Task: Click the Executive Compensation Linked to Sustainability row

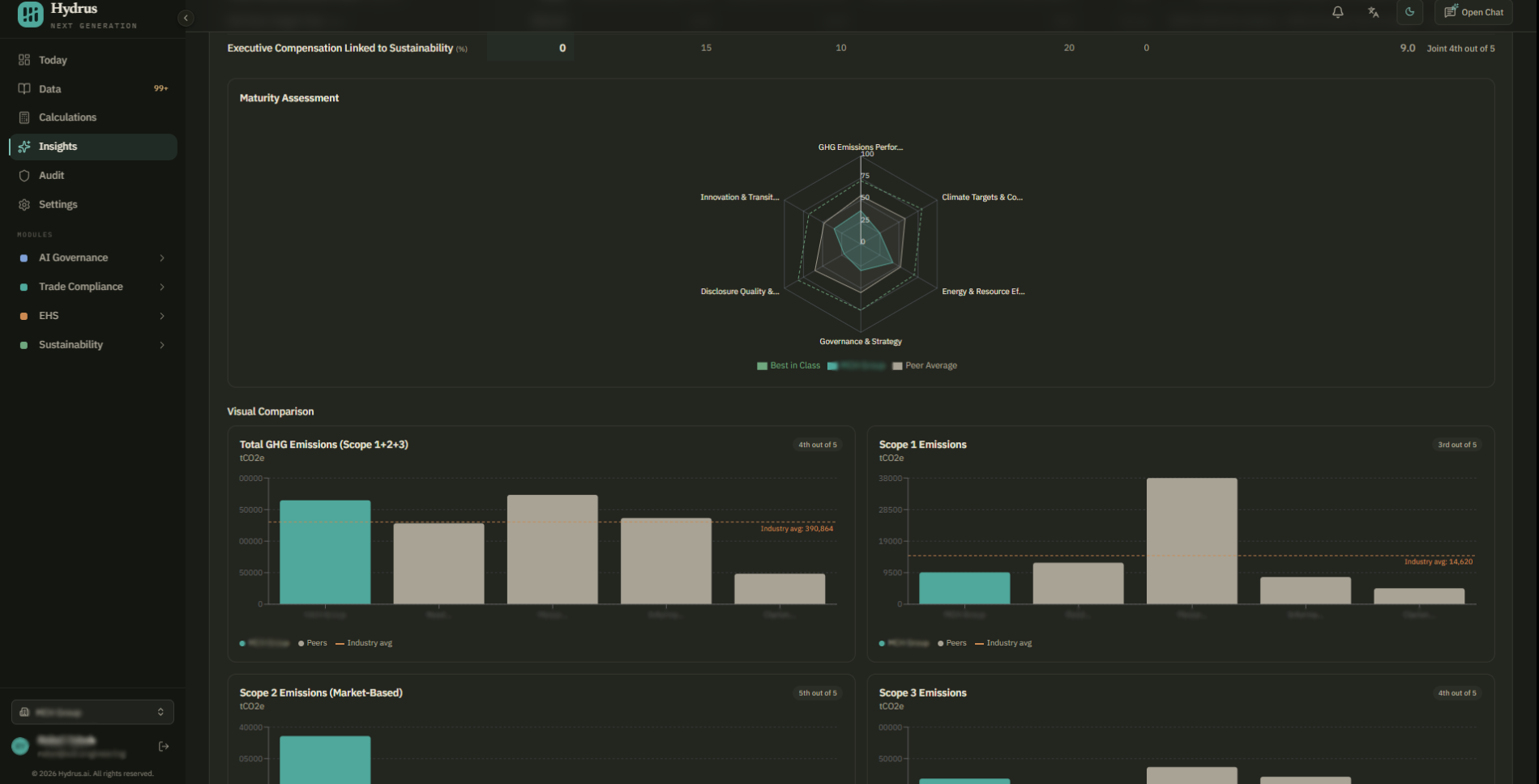Action: point(861,48)
